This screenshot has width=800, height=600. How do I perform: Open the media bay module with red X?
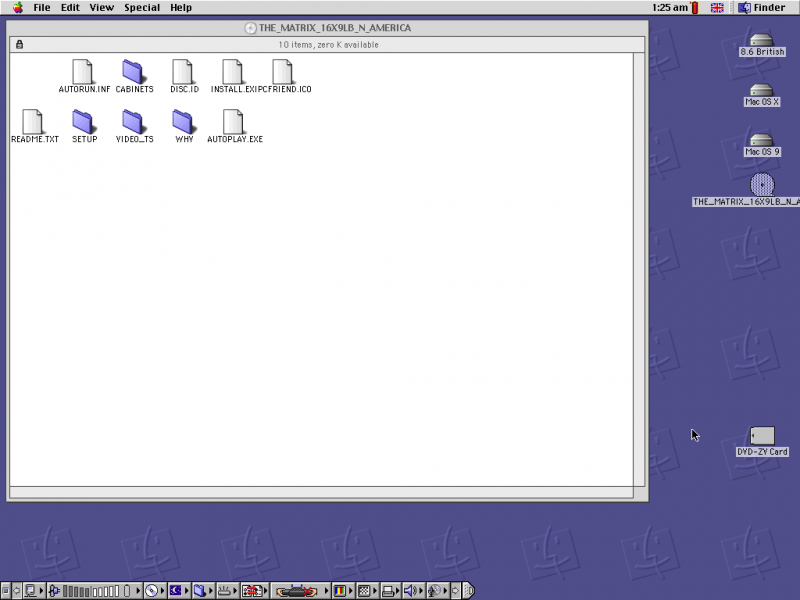[300, 591]
